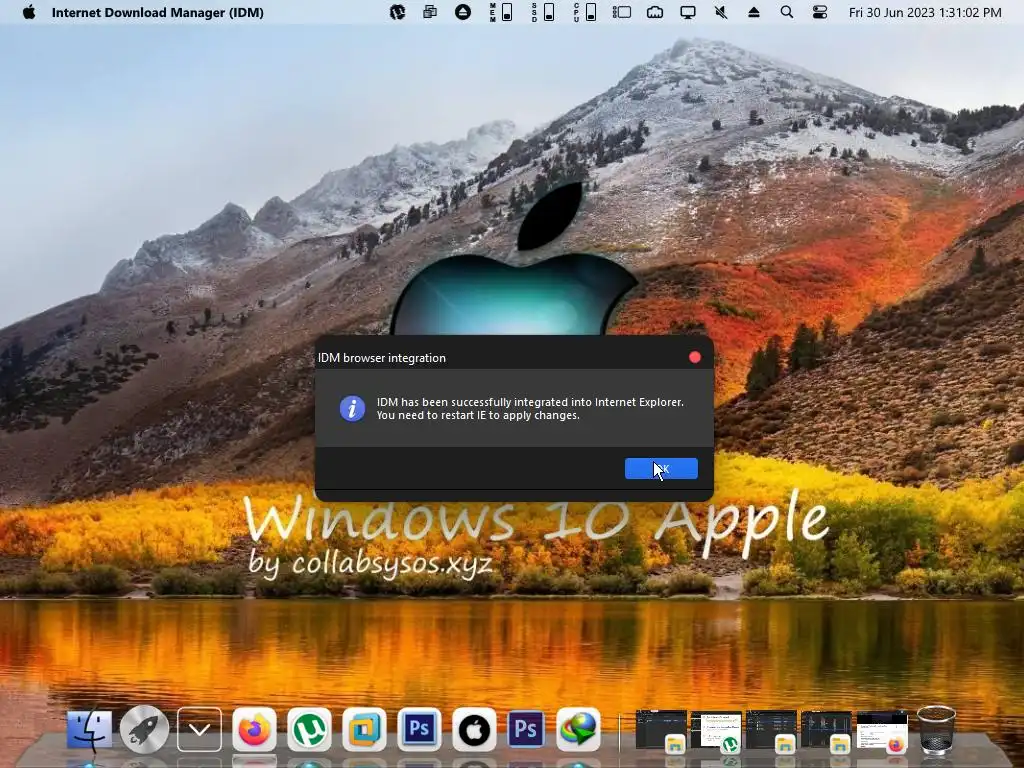
Task: Open the Control Center toggles icon
Action: pyautogui.click(x=820, y=12)
